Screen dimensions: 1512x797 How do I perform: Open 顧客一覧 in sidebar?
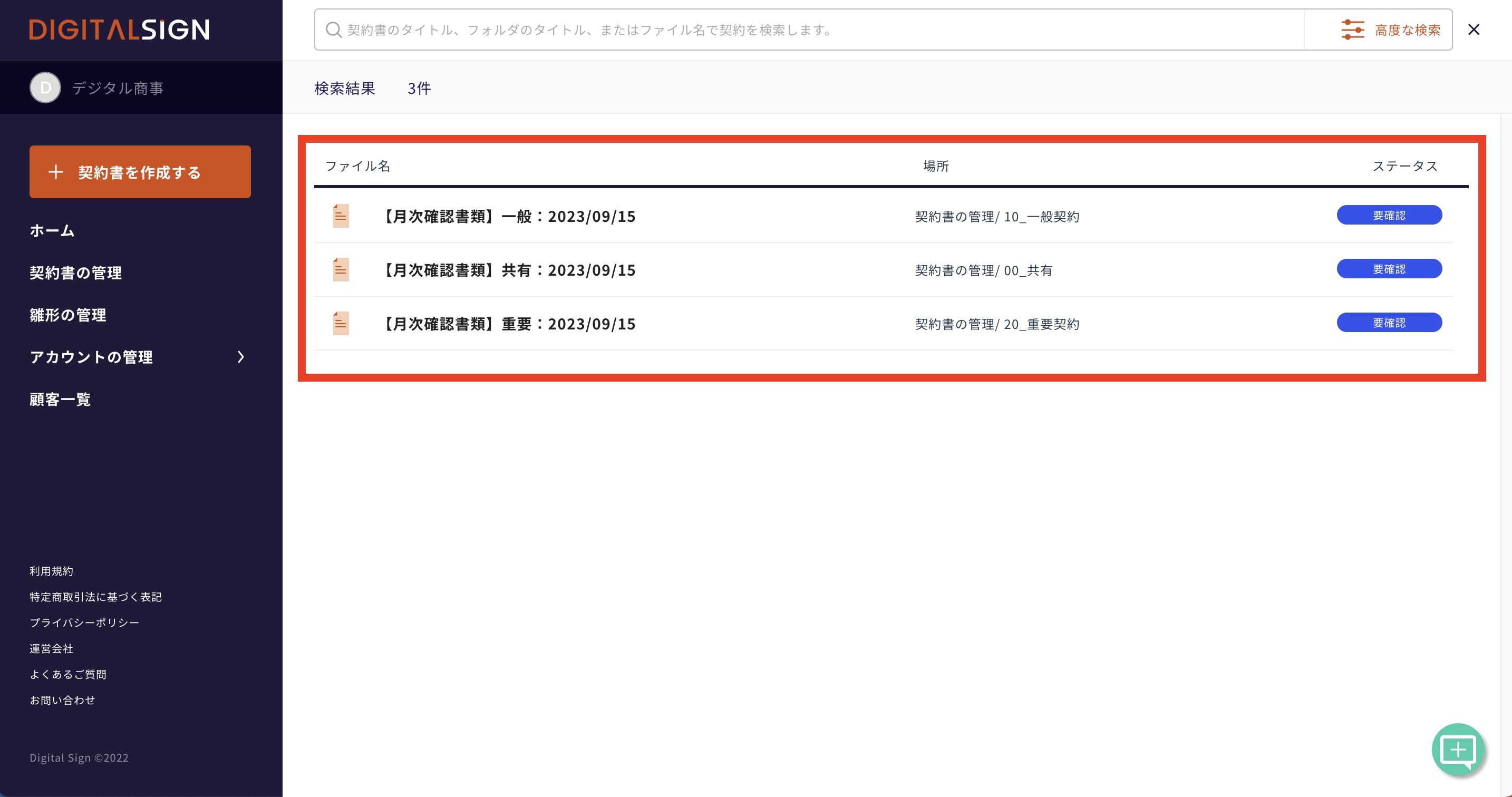coord(61,400)
